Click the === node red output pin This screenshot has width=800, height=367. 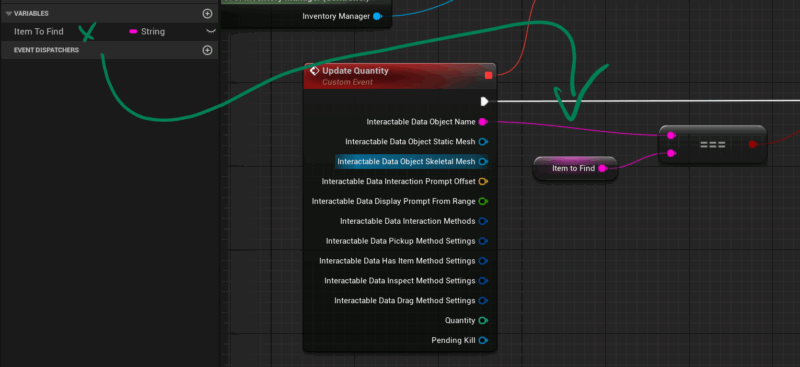(753, 144)
